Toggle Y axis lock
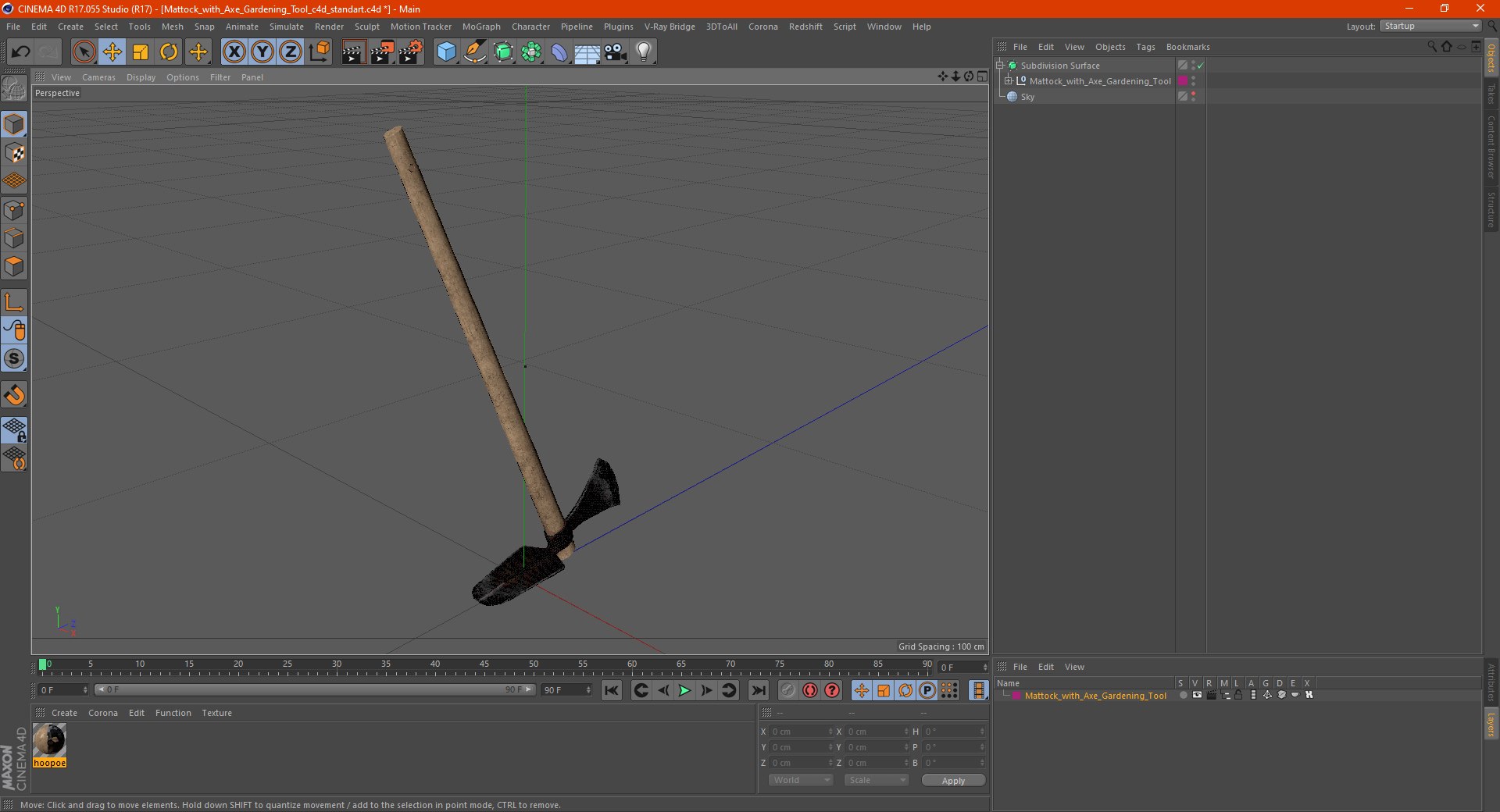Screen dimensions: 1500x812 (x=262, y=52)
